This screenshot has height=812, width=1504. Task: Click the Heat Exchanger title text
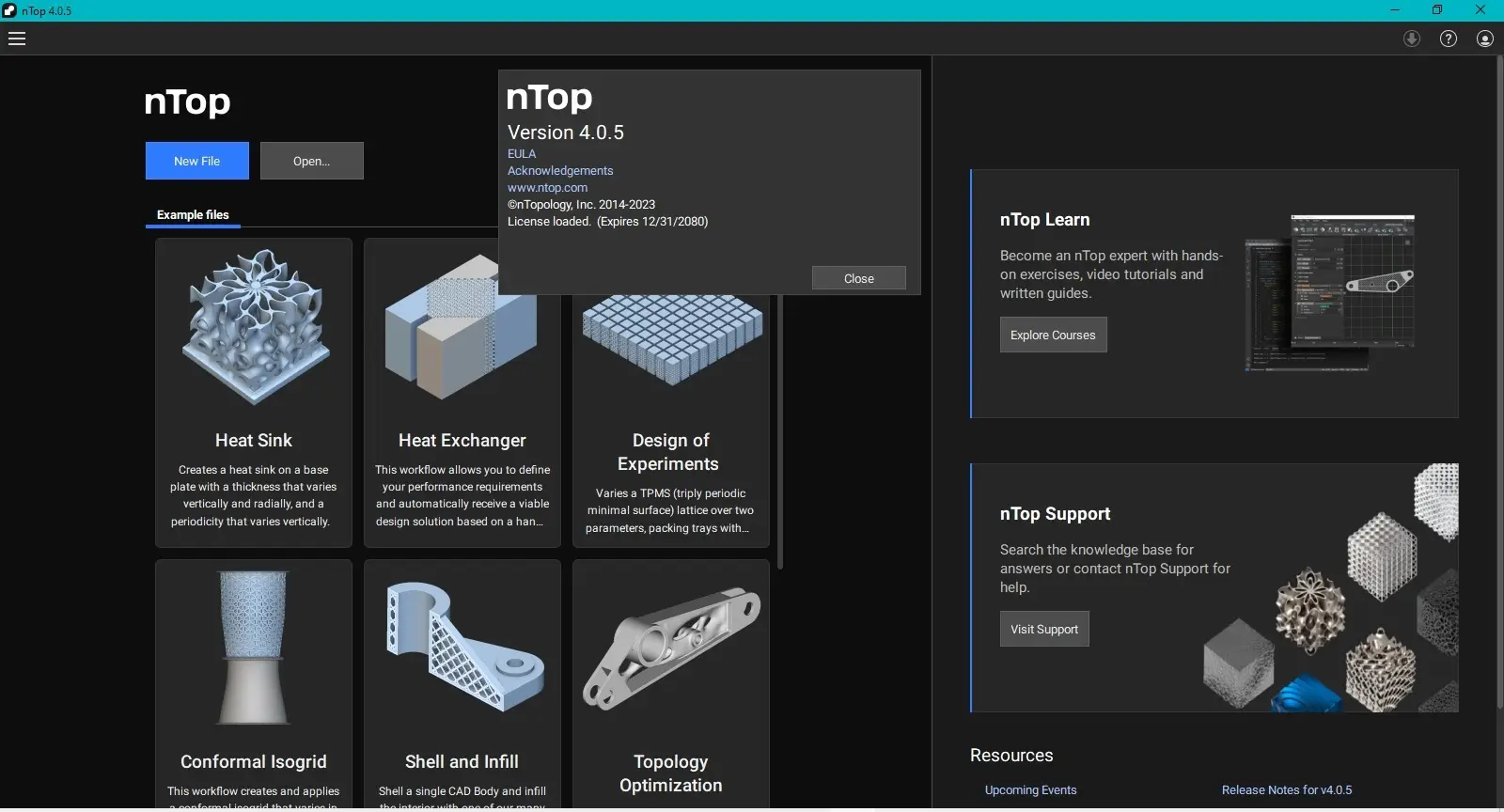(x=462, y=441)
